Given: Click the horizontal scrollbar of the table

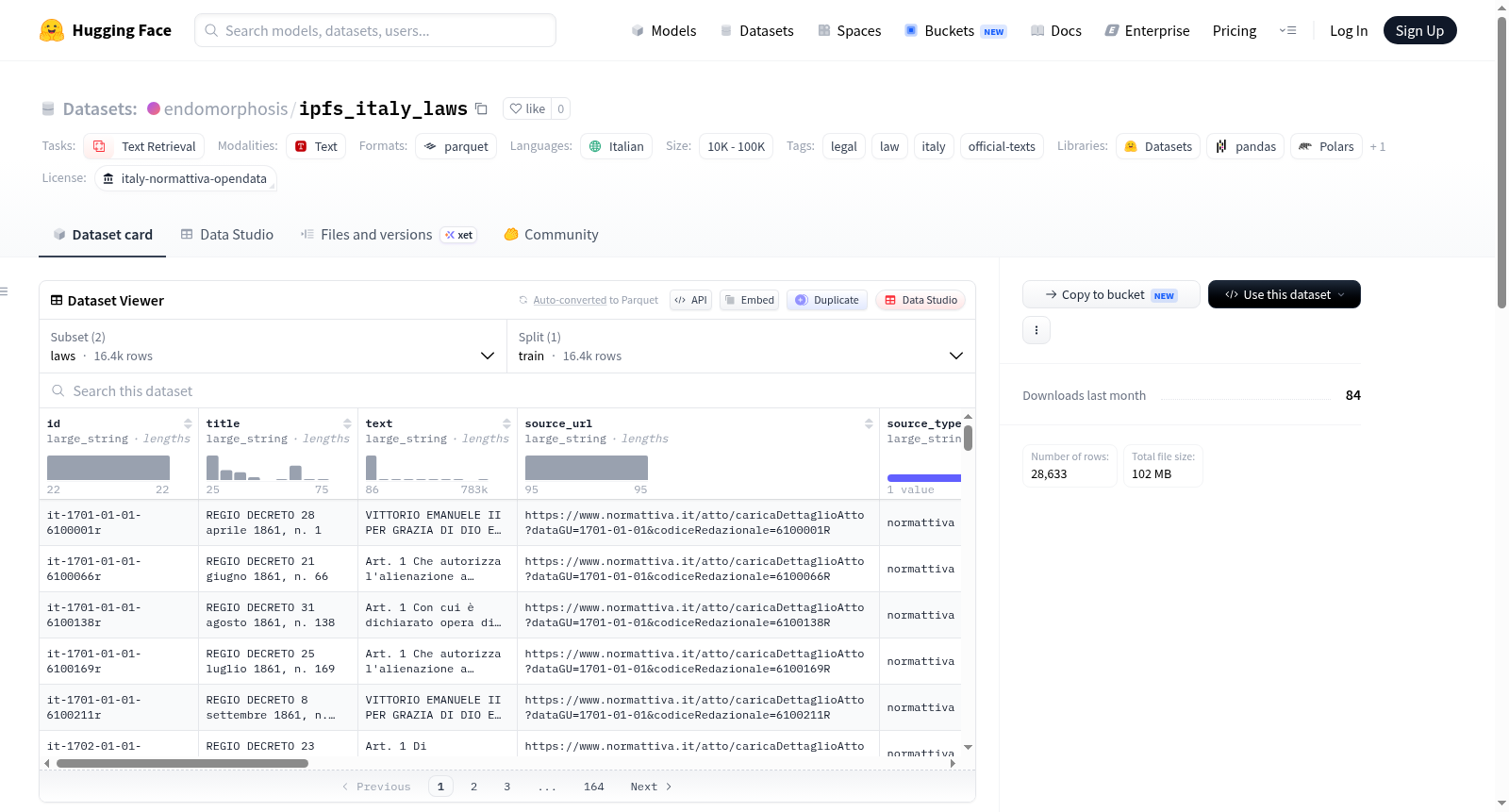Looking at the screenshot, I should tap(182, 763).
